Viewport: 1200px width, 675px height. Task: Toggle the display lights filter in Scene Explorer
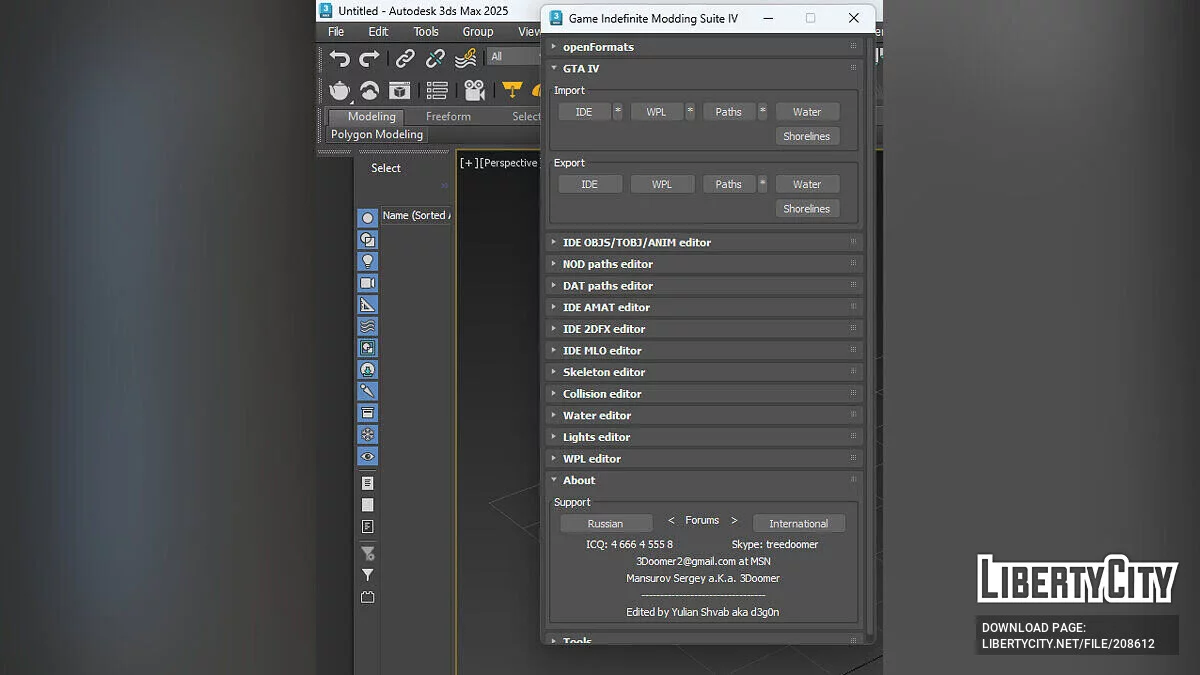(368, 261)
